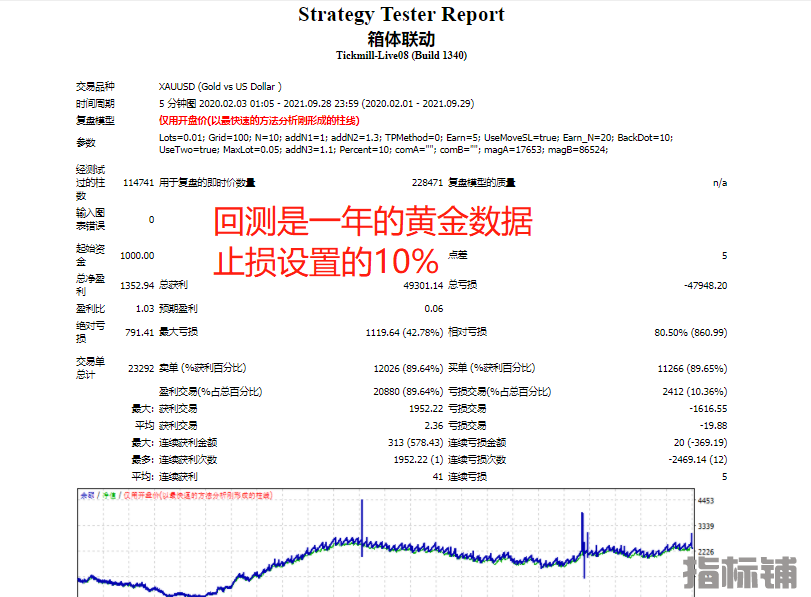Click the 3339 value on chart axis
Viewport: 811px width, 597px height.
point(708,526)
